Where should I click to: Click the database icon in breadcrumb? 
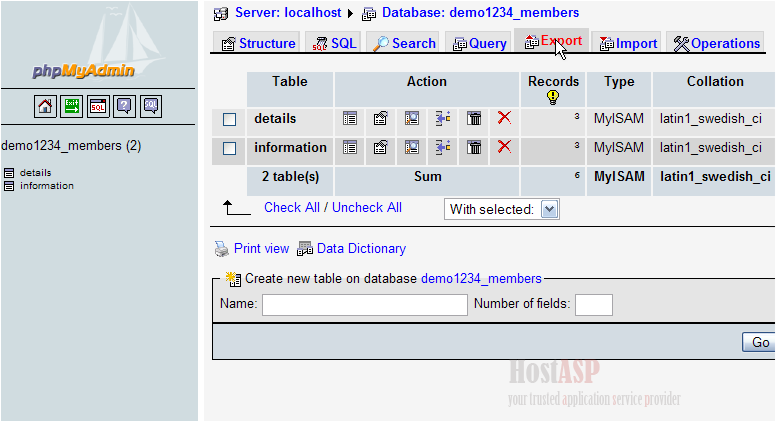coord(369,14)
